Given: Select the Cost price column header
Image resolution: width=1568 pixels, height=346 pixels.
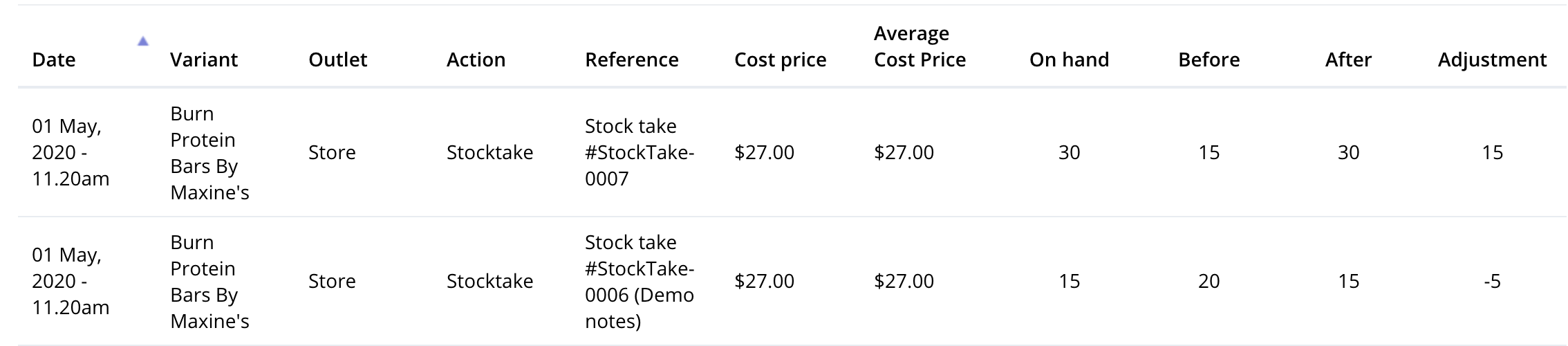Looking at the screenshot, I should pyautogui.click(x=780, y=60).
